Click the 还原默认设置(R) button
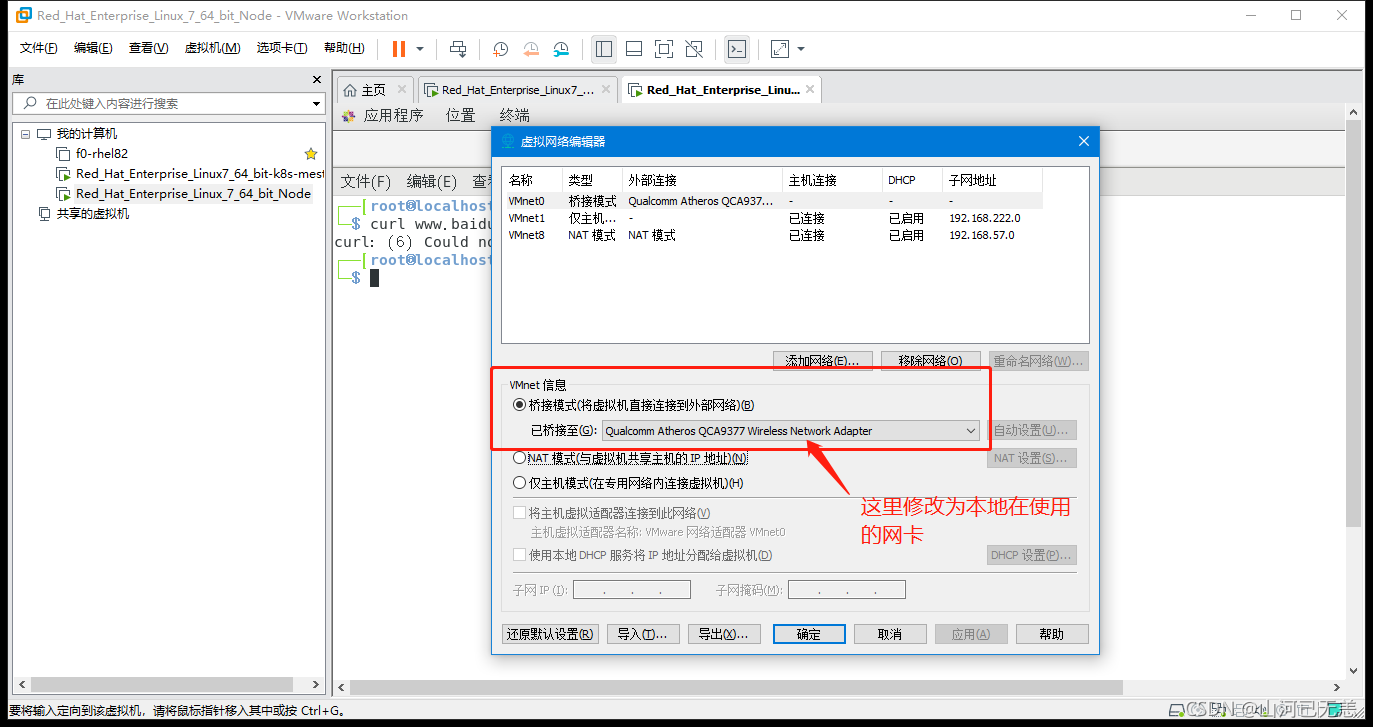 549,634
